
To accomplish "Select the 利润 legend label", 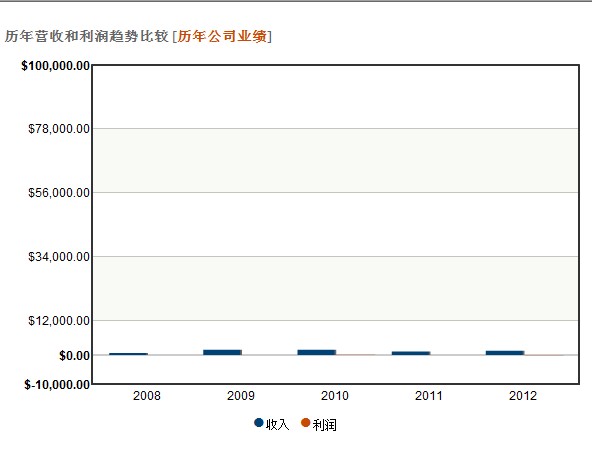I will click(324, 425).
